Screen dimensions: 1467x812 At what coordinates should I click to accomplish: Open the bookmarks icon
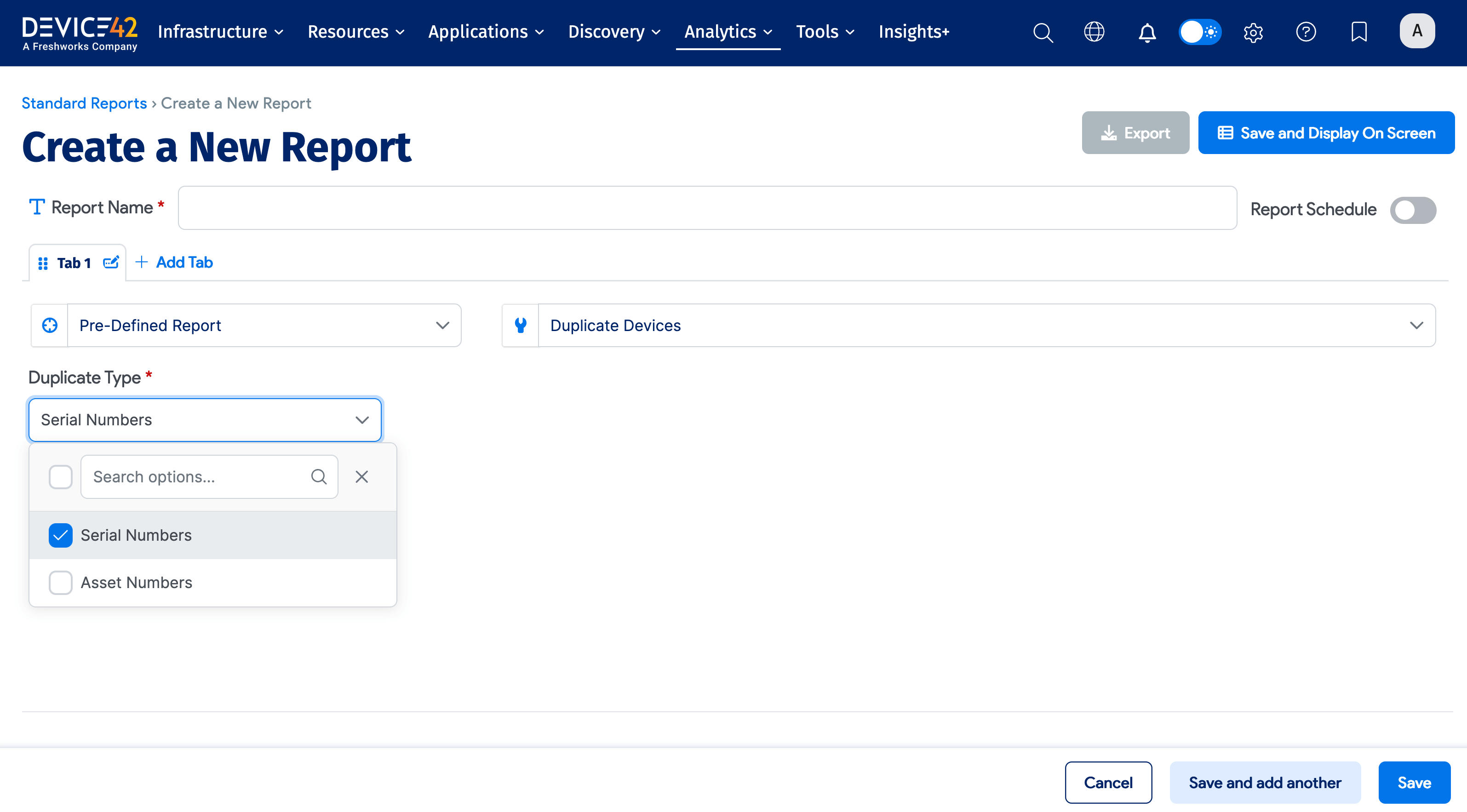click(1359, 32)
